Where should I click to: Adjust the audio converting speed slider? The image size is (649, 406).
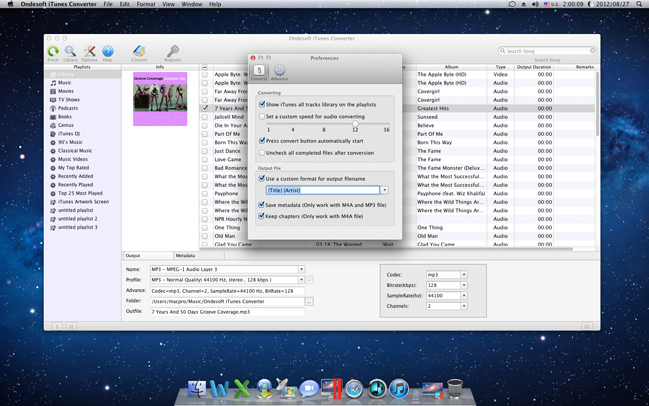355,124
